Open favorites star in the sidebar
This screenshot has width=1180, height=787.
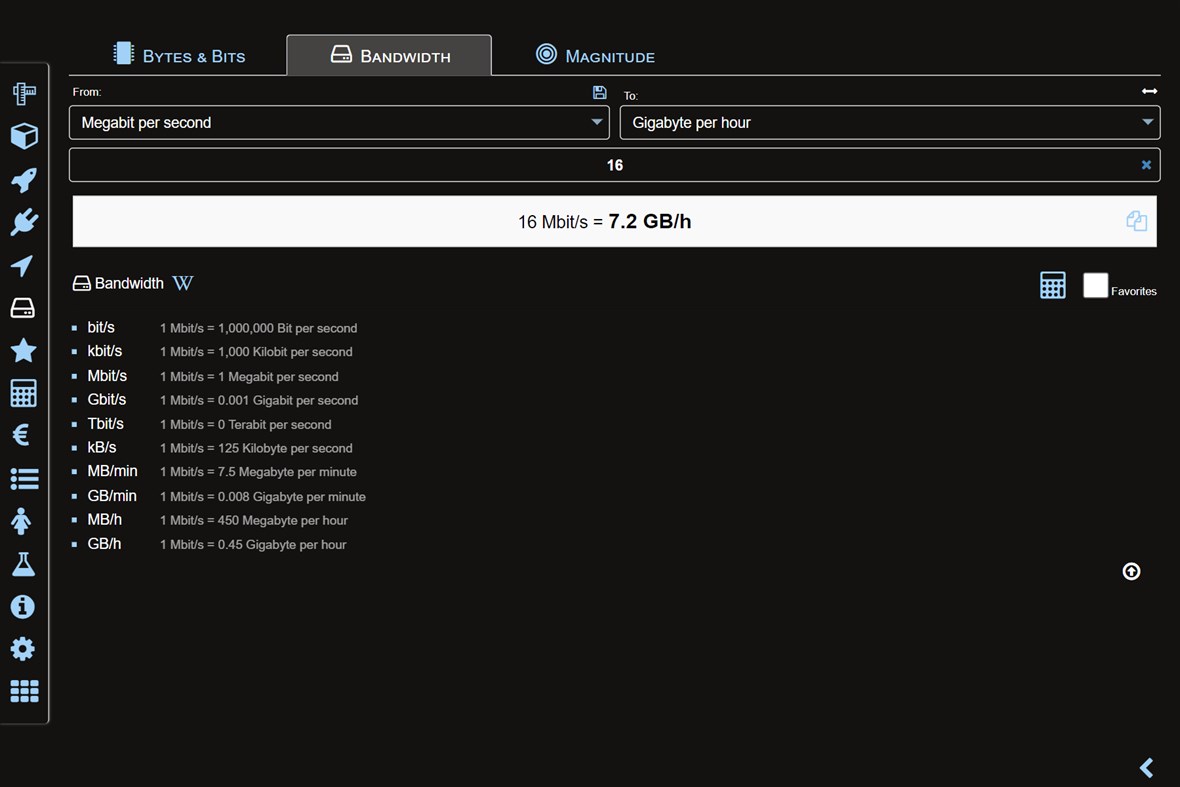23,350
